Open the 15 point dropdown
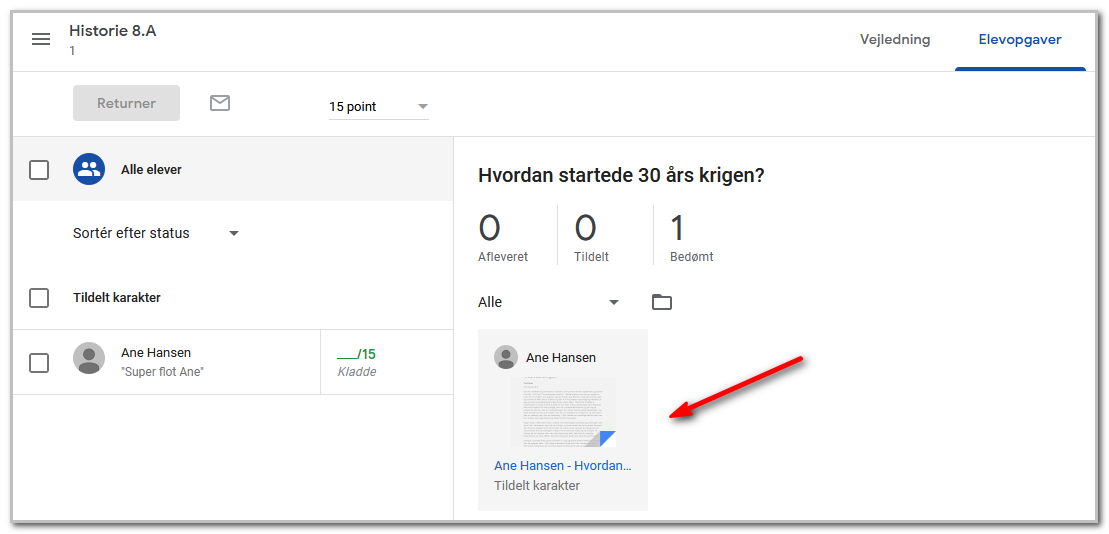The width and height of the screenshot is (1109, 534). coord(378,107)
